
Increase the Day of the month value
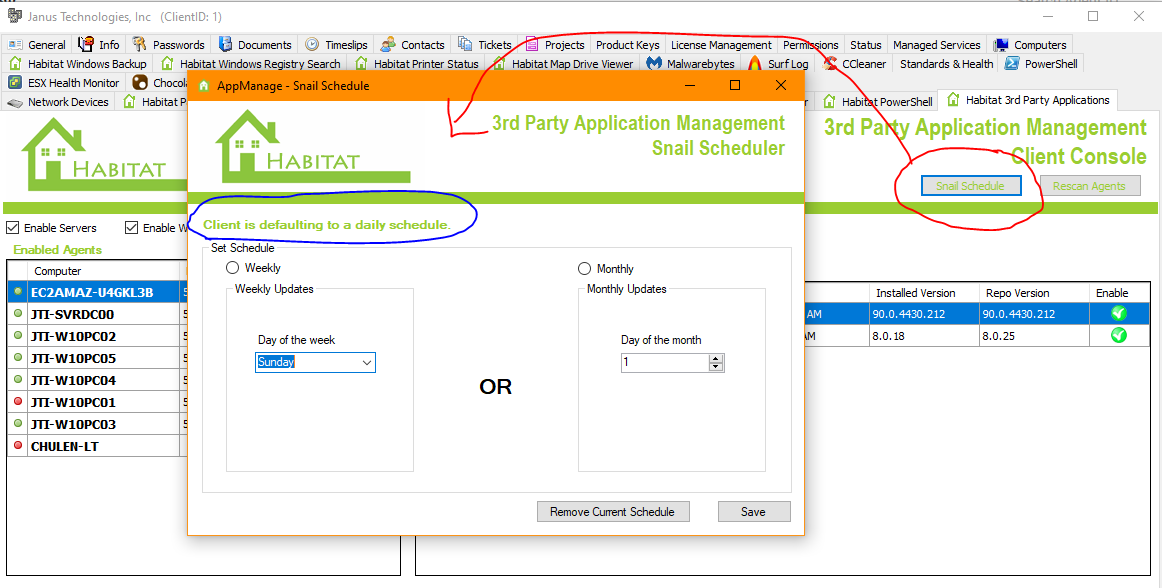715,358
